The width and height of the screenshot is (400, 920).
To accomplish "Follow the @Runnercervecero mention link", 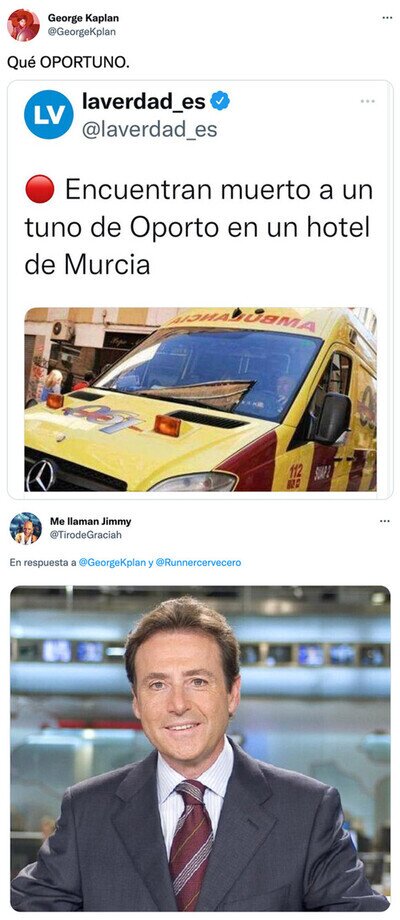I will (x=198, y=563).
